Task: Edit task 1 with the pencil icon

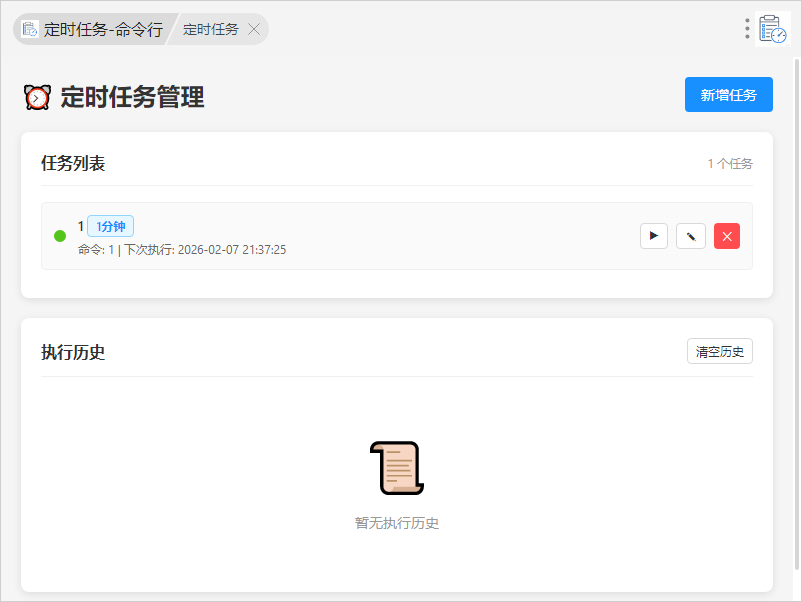Action: (690, 236)
